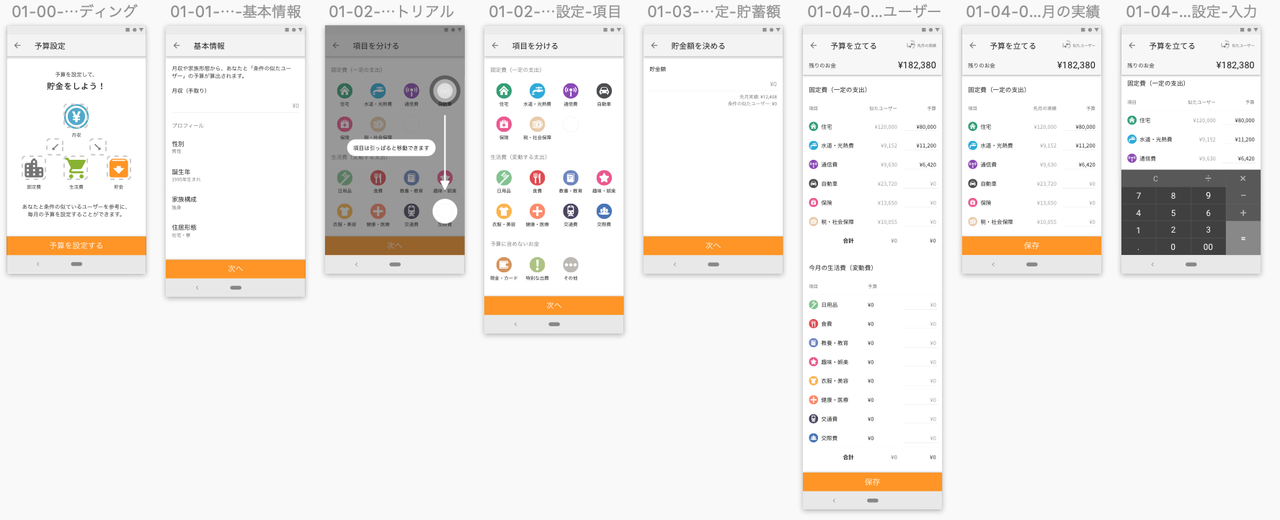Tap Android back chevron on 基本情報 screen
This screenshot has height=520, width=1280.
[x=197, y=288]
